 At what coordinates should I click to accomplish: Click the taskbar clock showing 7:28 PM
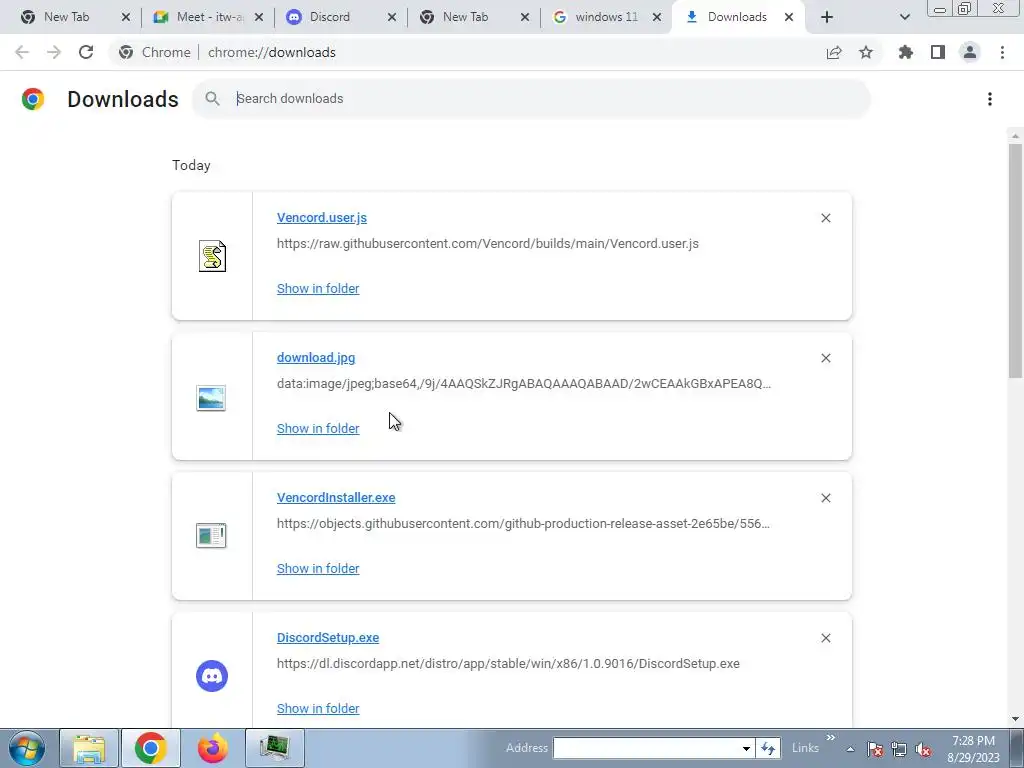coord(973,749)
